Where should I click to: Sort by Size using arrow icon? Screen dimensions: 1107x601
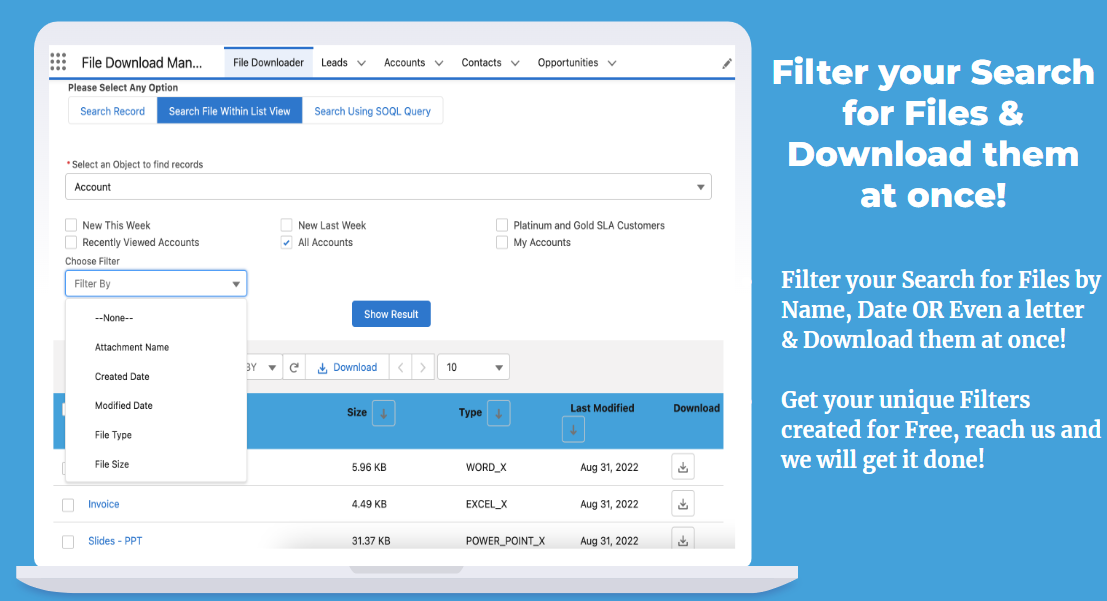tap(383, 412)
